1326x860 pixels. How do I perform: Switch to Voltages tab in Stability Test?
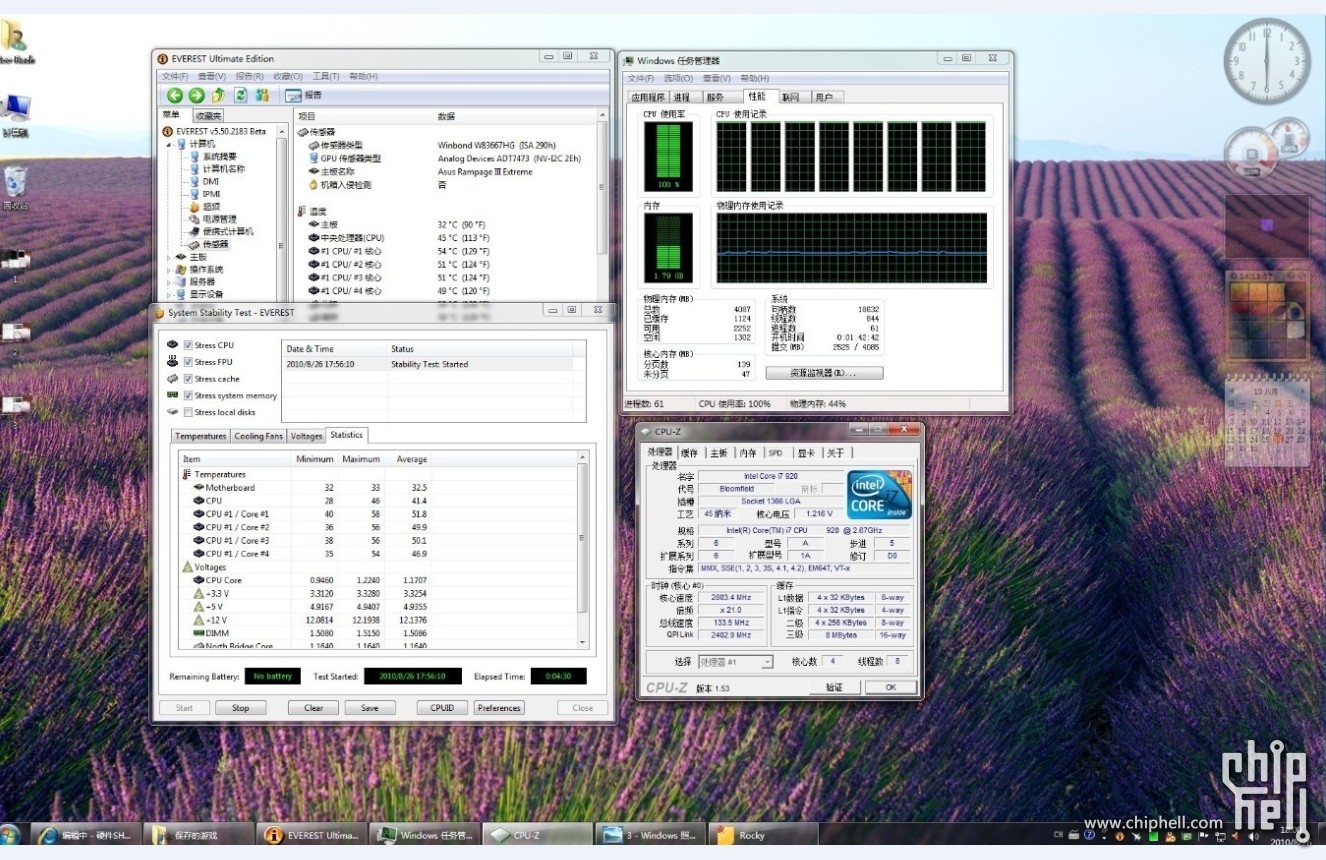(x=307, y=436)
